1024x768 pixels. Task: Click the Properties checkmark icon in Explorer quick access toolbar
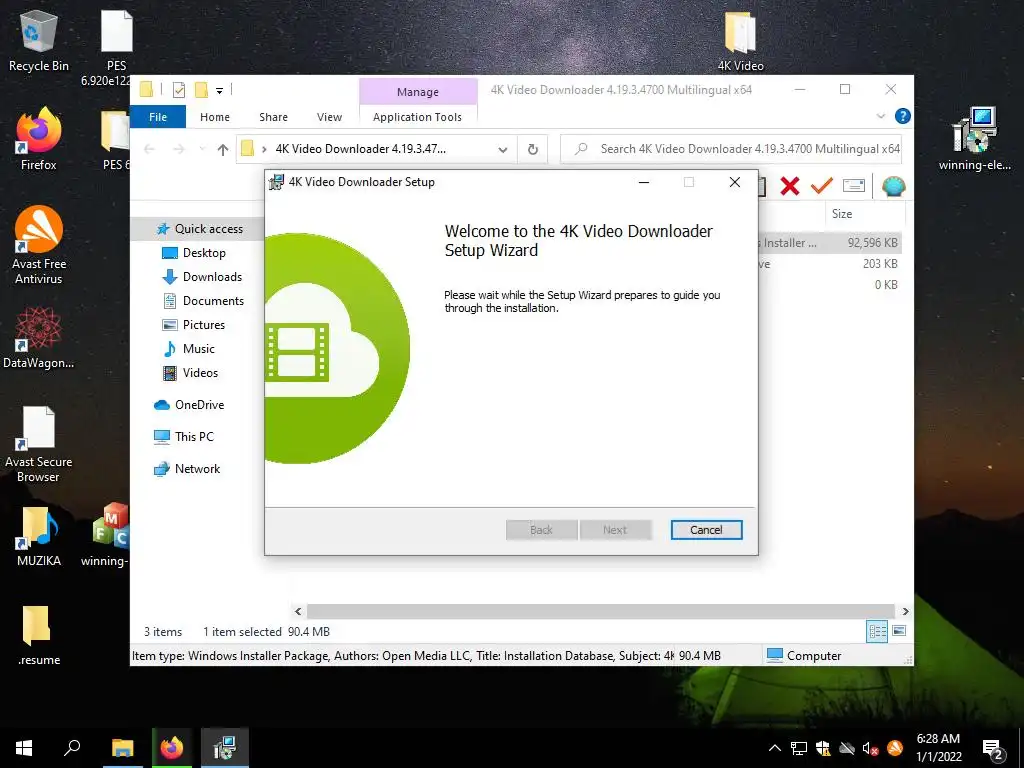pyautogui.click(x=178, y=90)
